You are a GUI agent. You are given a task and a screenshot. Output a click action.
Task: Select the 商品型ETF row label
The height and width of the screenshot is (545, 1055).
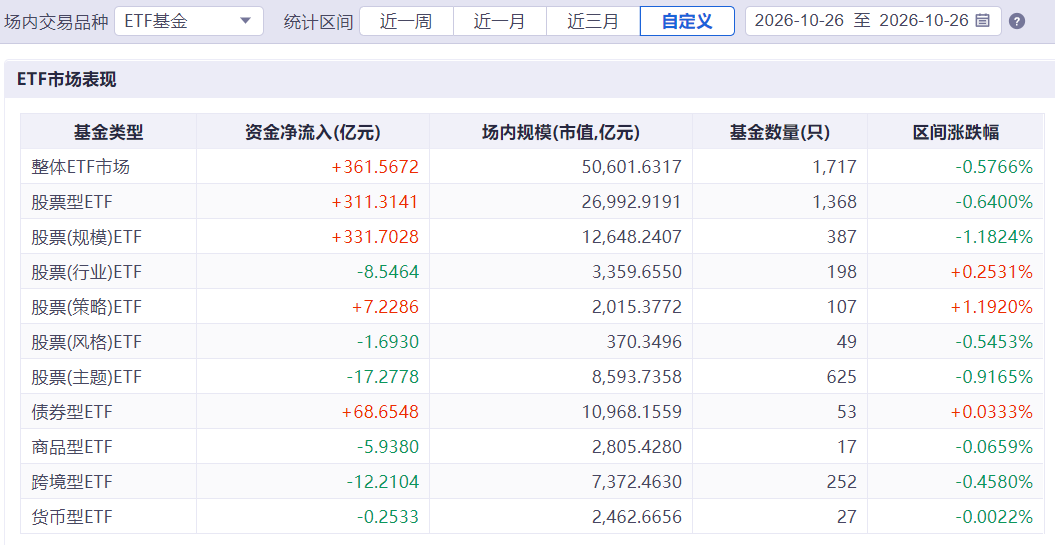pyautogui.click(x=72, y=447)
